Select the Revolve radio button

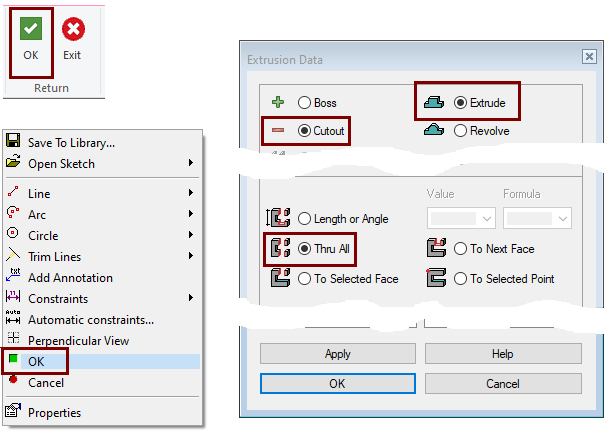(460, 130)
